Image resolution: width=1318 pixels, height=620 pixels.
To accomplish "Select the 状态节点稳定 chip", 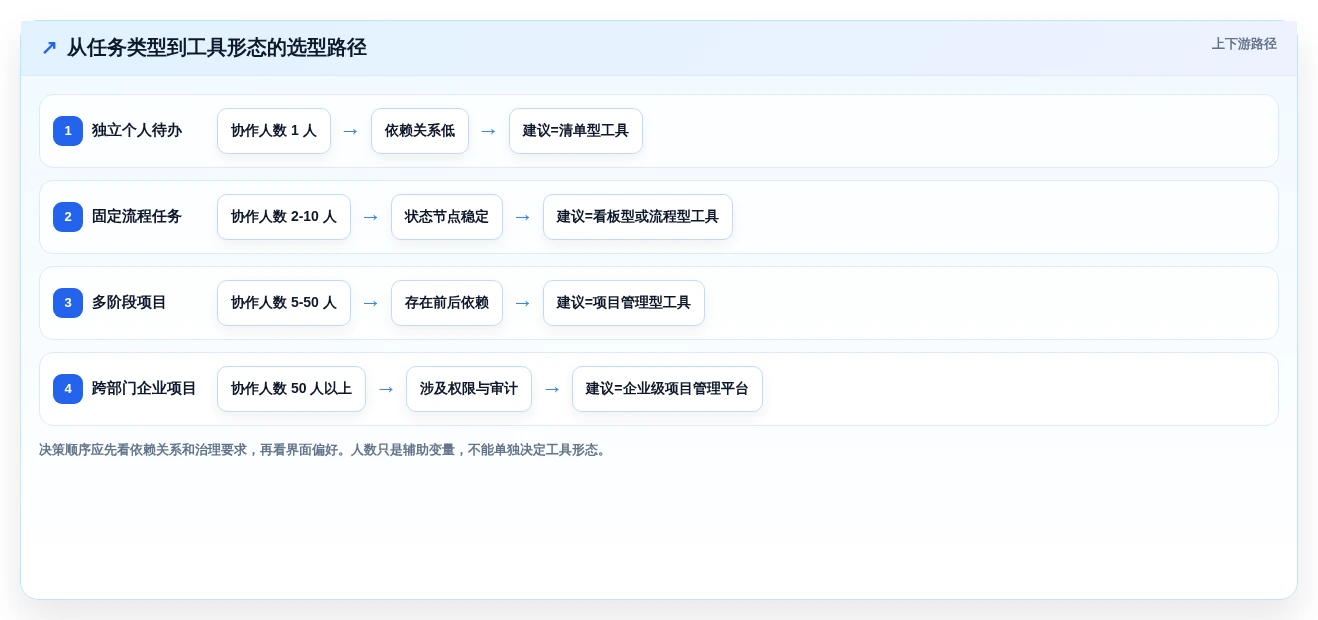I will [447, 217].
